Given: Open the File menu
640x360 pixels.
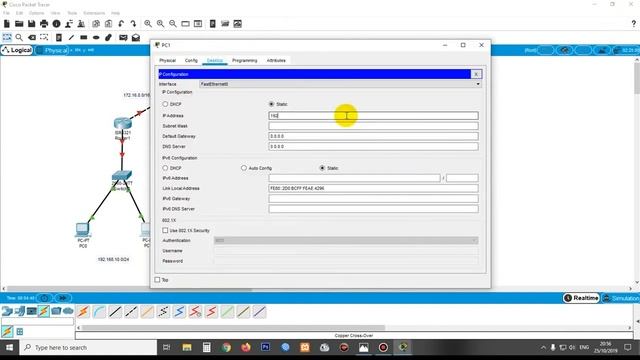Looking at the screenshot, I should 6,13.
